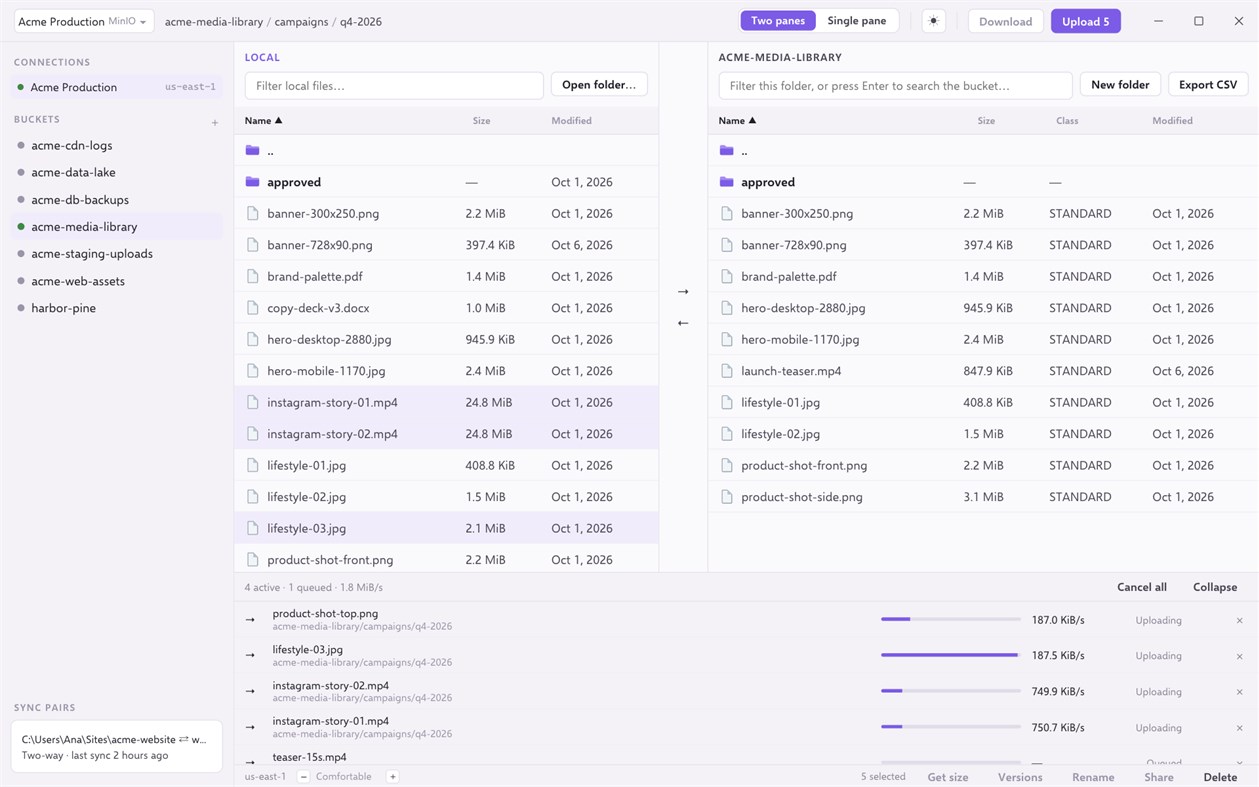Toggle the light/dark theme sun icon
Viewport: 1259px width, 787px height.
click(933, 21)
